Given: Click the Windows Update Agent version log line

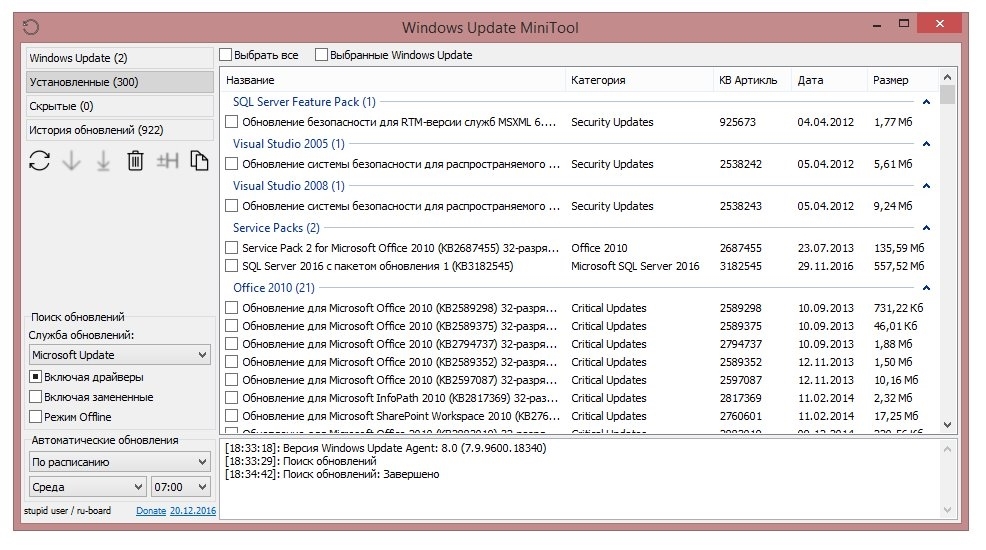Looking at the screenshot, I should pos(385,448).
